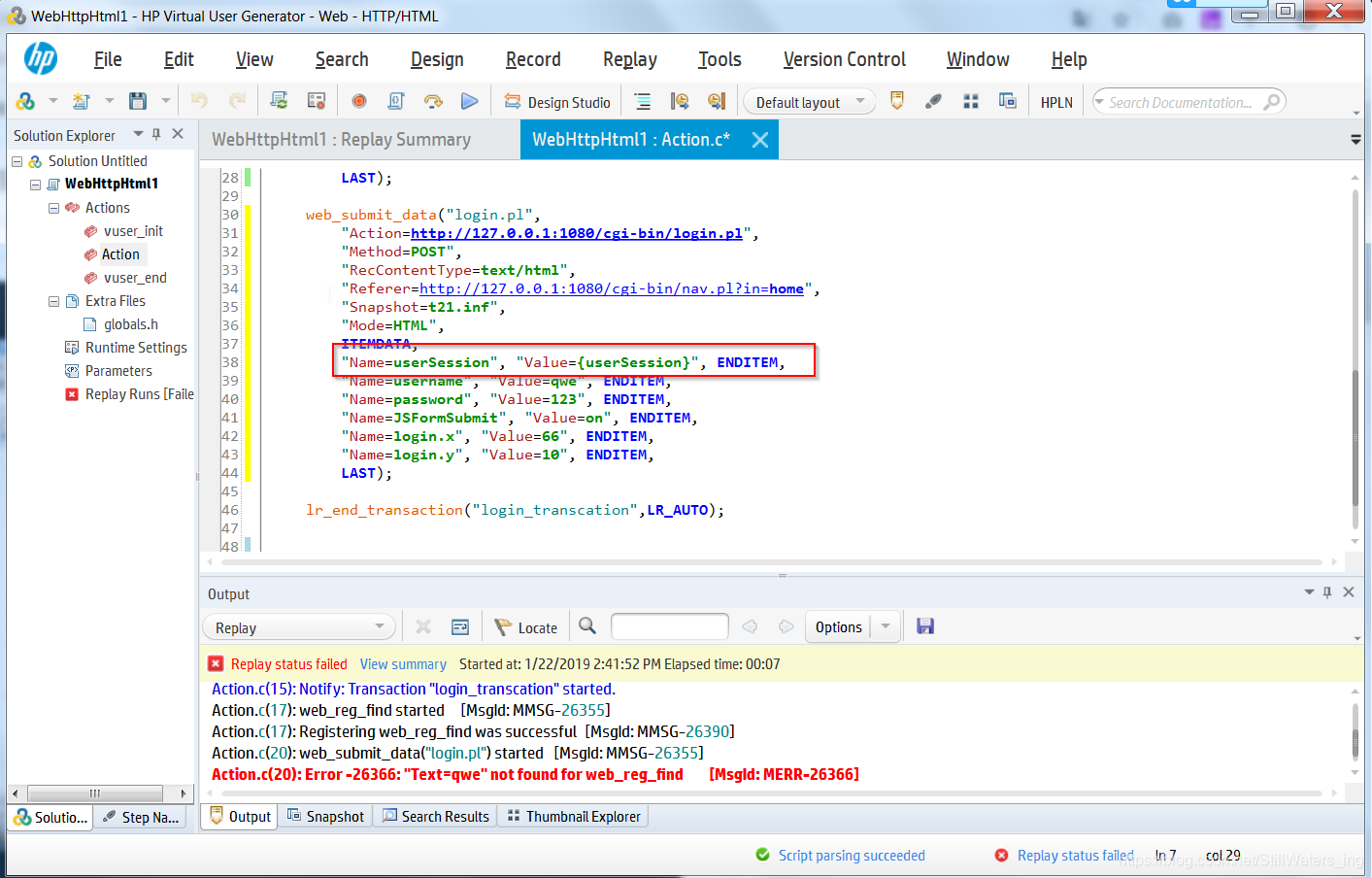Switch to Snapshot bottom tab
Screen dimensions: 1372x878
(x=326, y=817)
